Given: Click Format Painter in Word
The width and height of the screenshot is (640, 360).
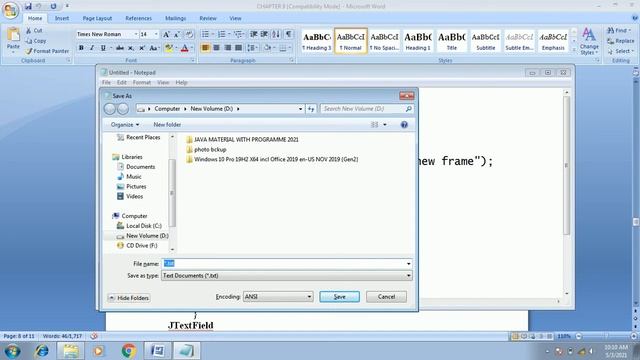Looking at the screenshot, I should 47,51.
